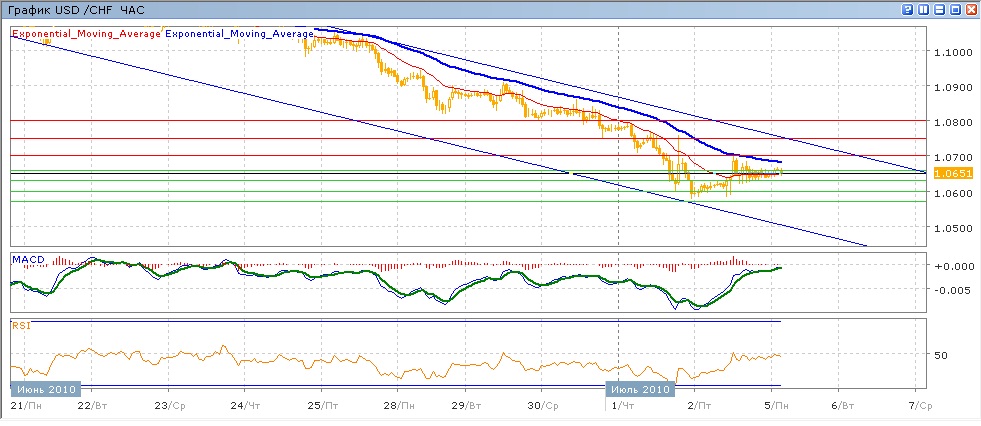981x426 pixels.
Task: Click the 29/Вт date on time axis
Action: [x=470, y=406]
